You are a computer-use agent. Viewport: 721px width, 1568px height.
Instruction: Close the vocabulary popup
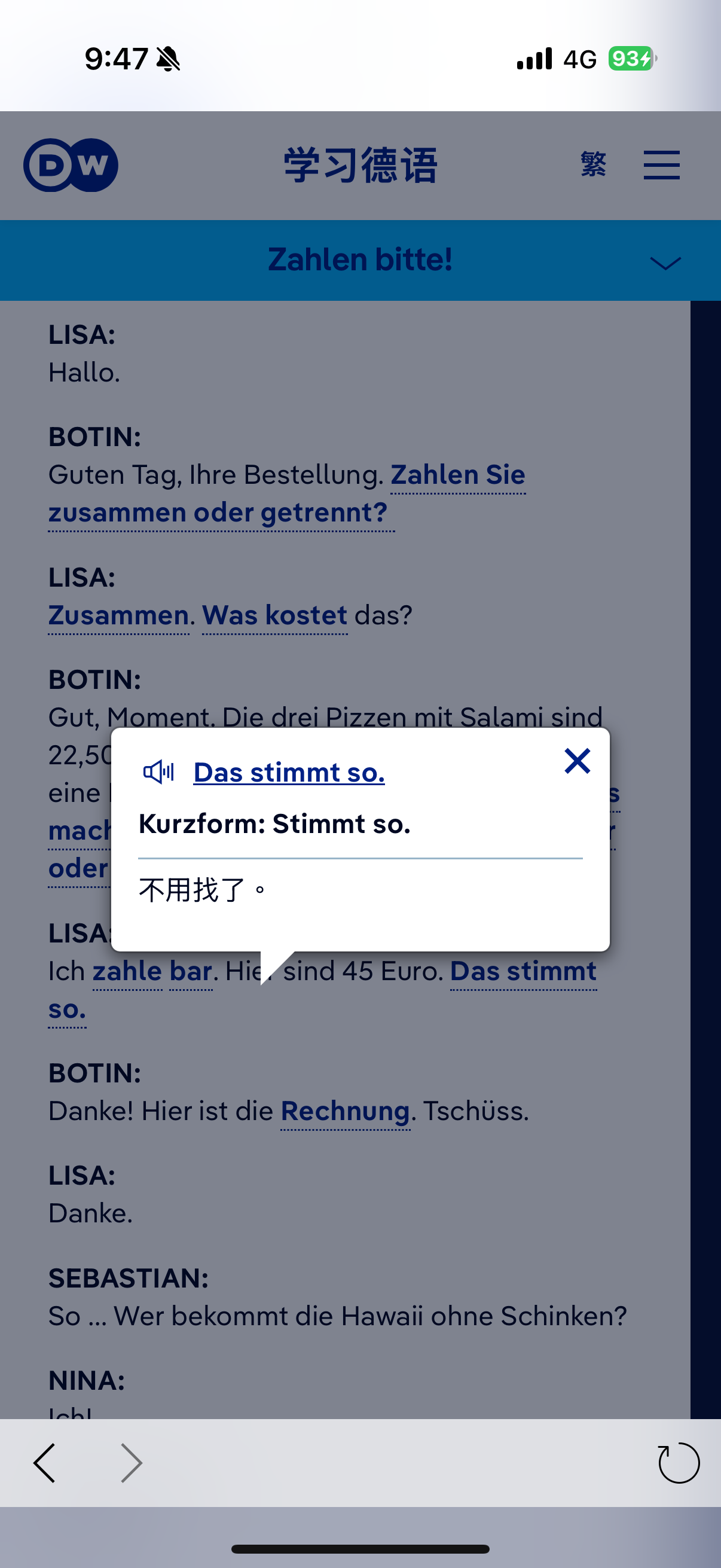click(577, 761)
